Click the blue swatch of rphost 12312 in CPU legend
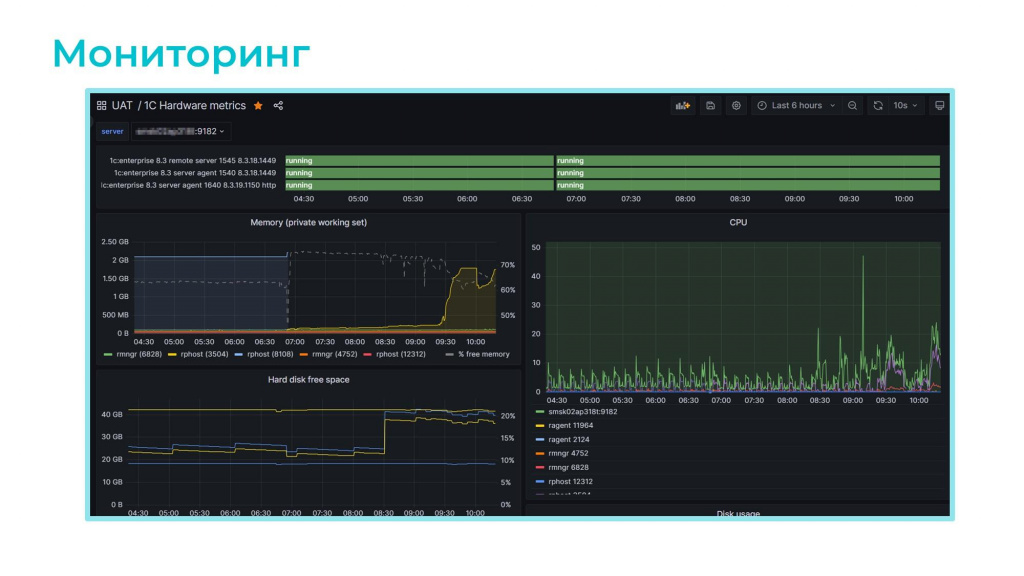The width and height of the screenshot is (1024, 576). tap(539, 482)
